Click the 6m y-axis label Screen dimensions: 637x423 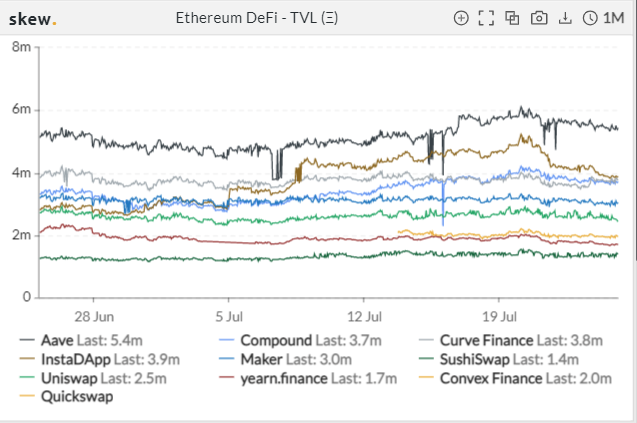pos(21,109)
